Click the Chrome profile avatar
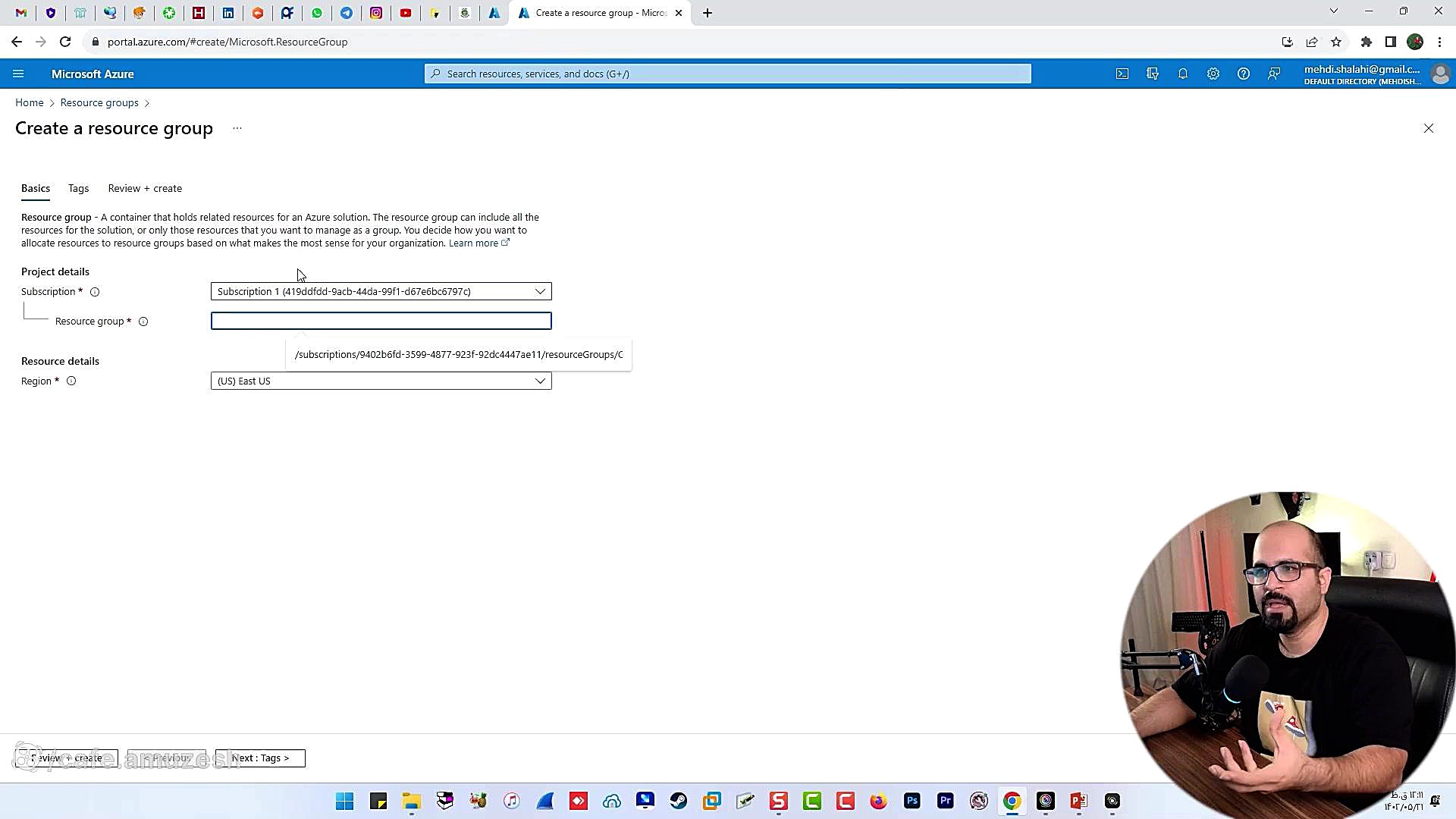Image resolution: width=1456 pixels, height=819 pixels. click(x=1415, y=42)
